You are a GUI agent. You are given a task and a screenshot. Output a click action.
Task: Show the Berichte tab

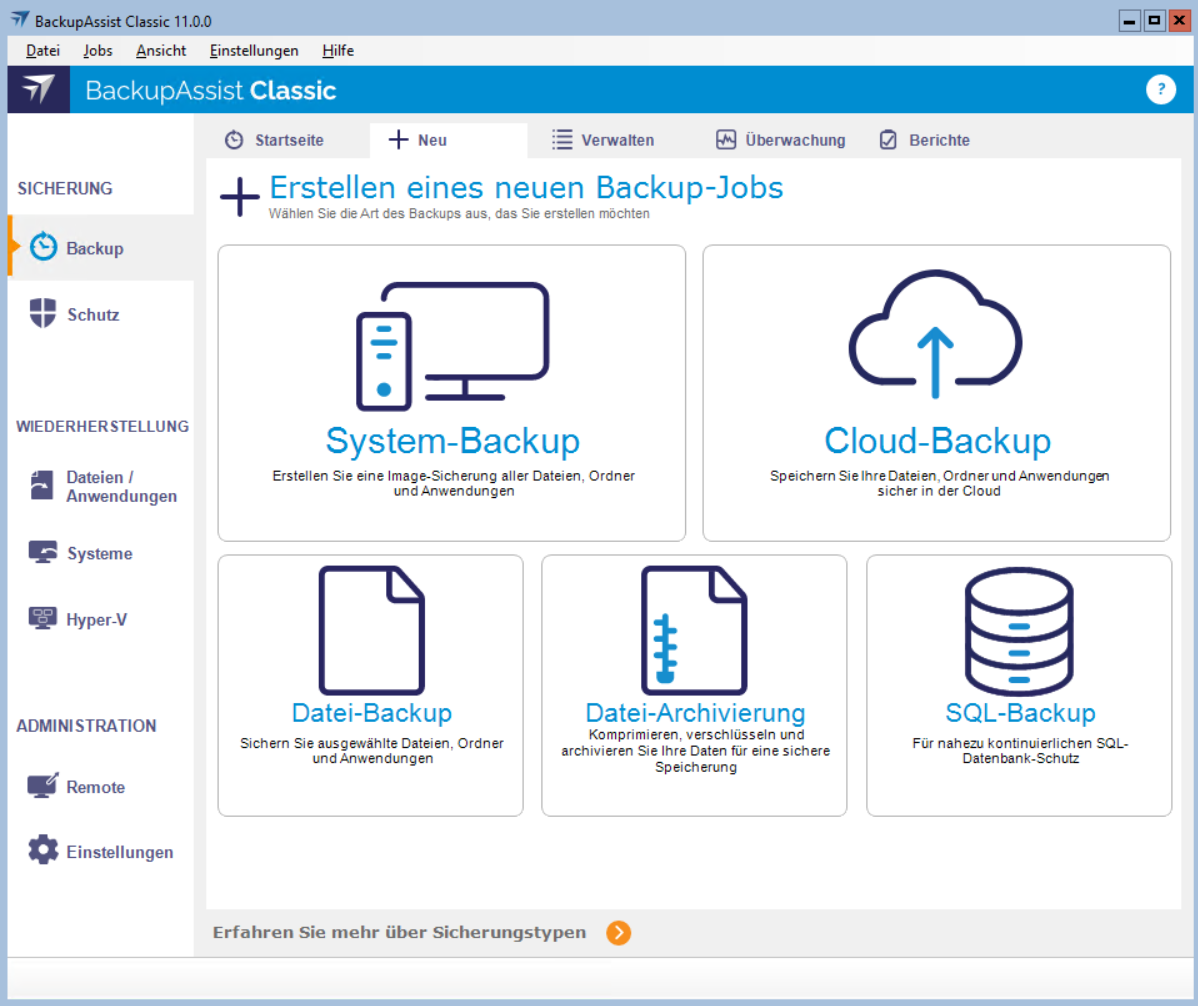click(x=937, y=140)
